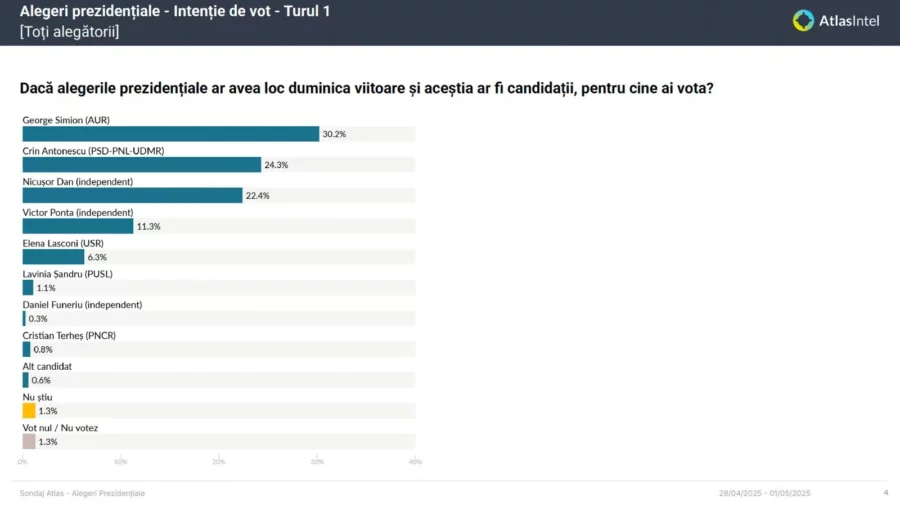Viewport: 900px width, 506px height.
Task: Click the AtlasIntel logo icon
Action: [x=804, y=20]
